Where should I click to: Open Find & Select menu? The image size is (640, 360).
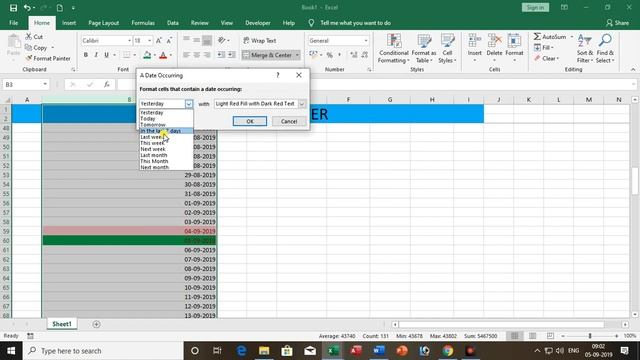(605, 49)
